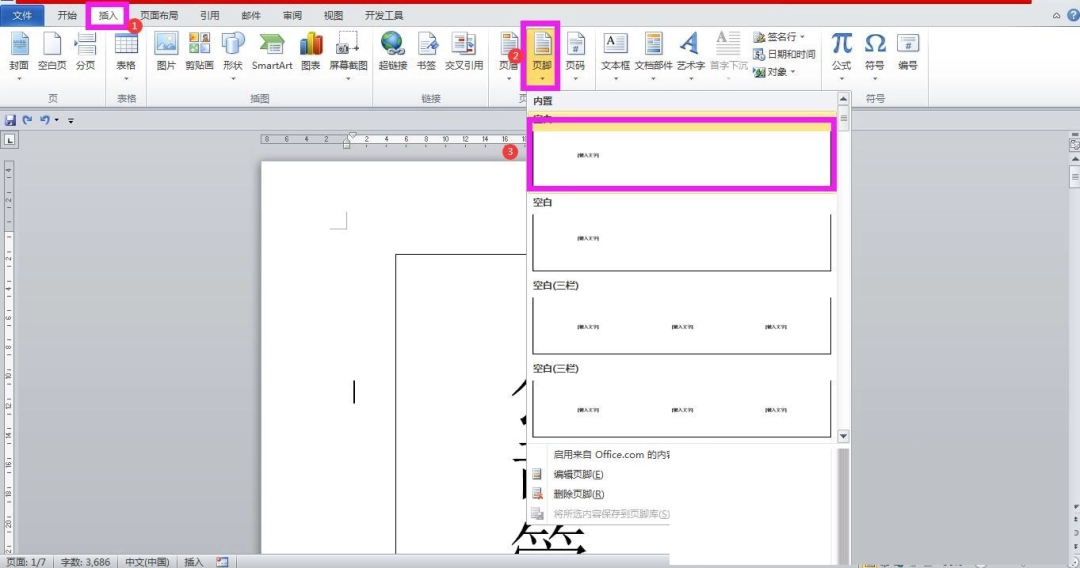Open customize quick access toolbar dropdown
The height and width of the screenshot is (568, 1080).
click(70, 120)
